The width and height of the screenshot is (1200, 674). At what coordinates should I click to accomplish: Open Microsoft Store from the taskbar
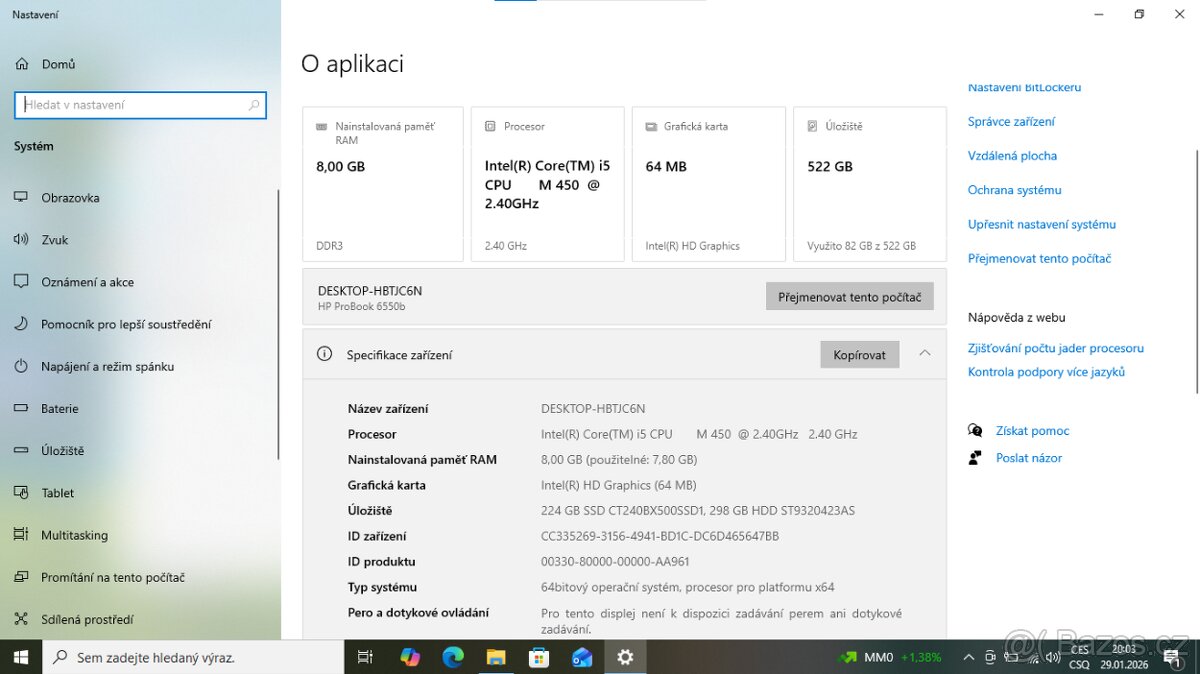(539, 657)
